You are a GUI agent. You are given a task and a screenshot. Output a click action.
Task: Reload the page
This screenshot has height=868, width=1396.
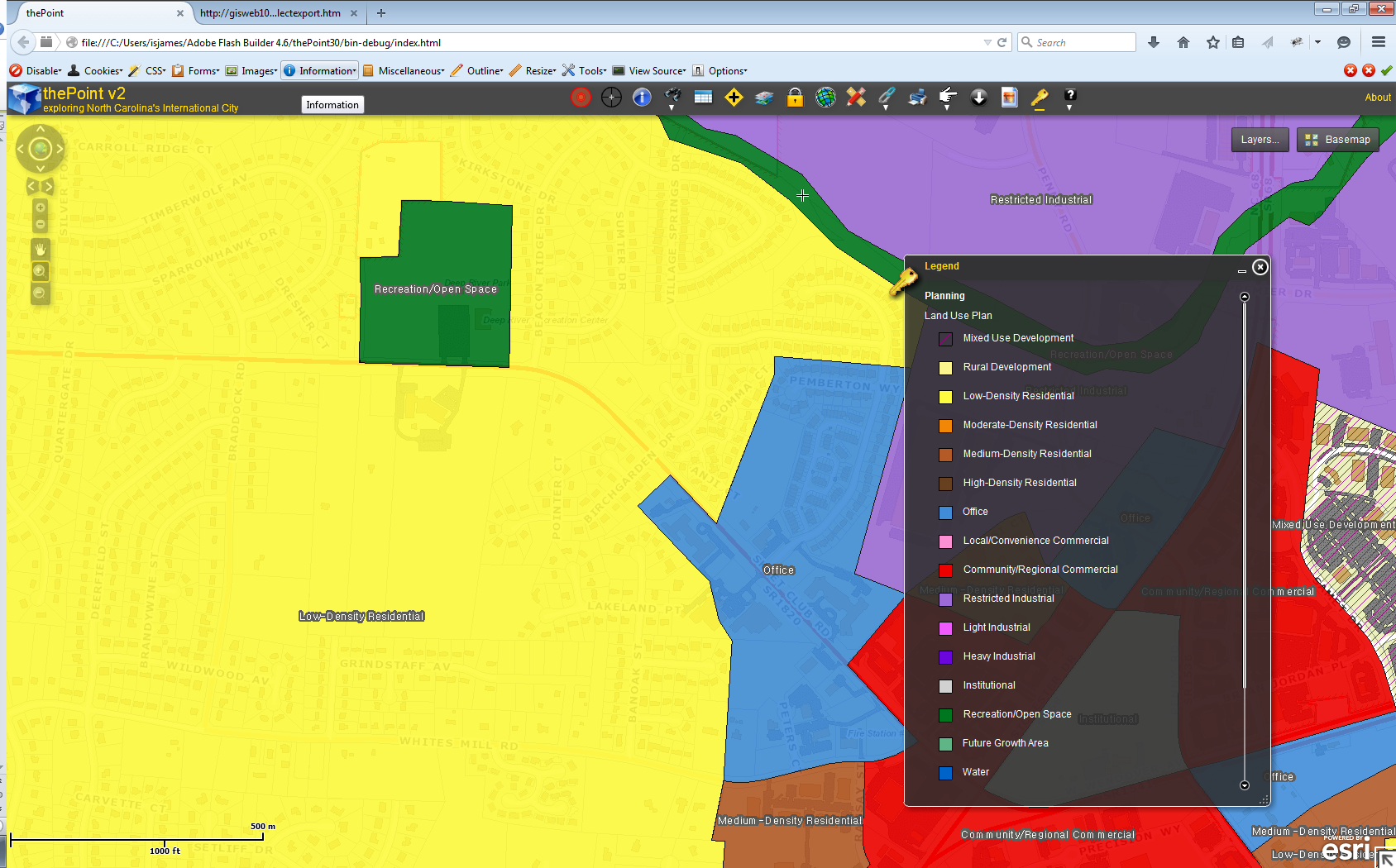pos(1002,42)
